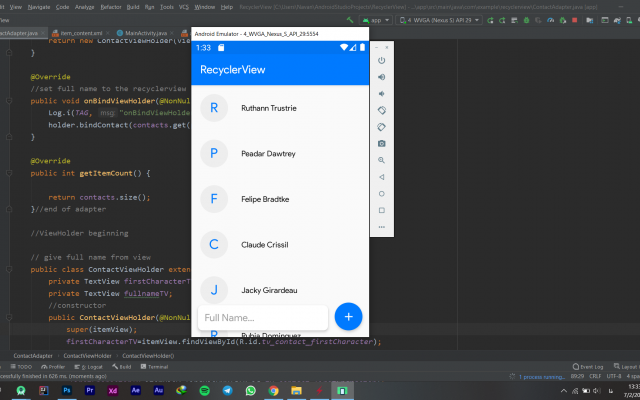Image resolution: width=640 pixels, height=400 pixels.
Task: Collapse the ContactViewHolder class fold marker
Action: tap(9, 269)
